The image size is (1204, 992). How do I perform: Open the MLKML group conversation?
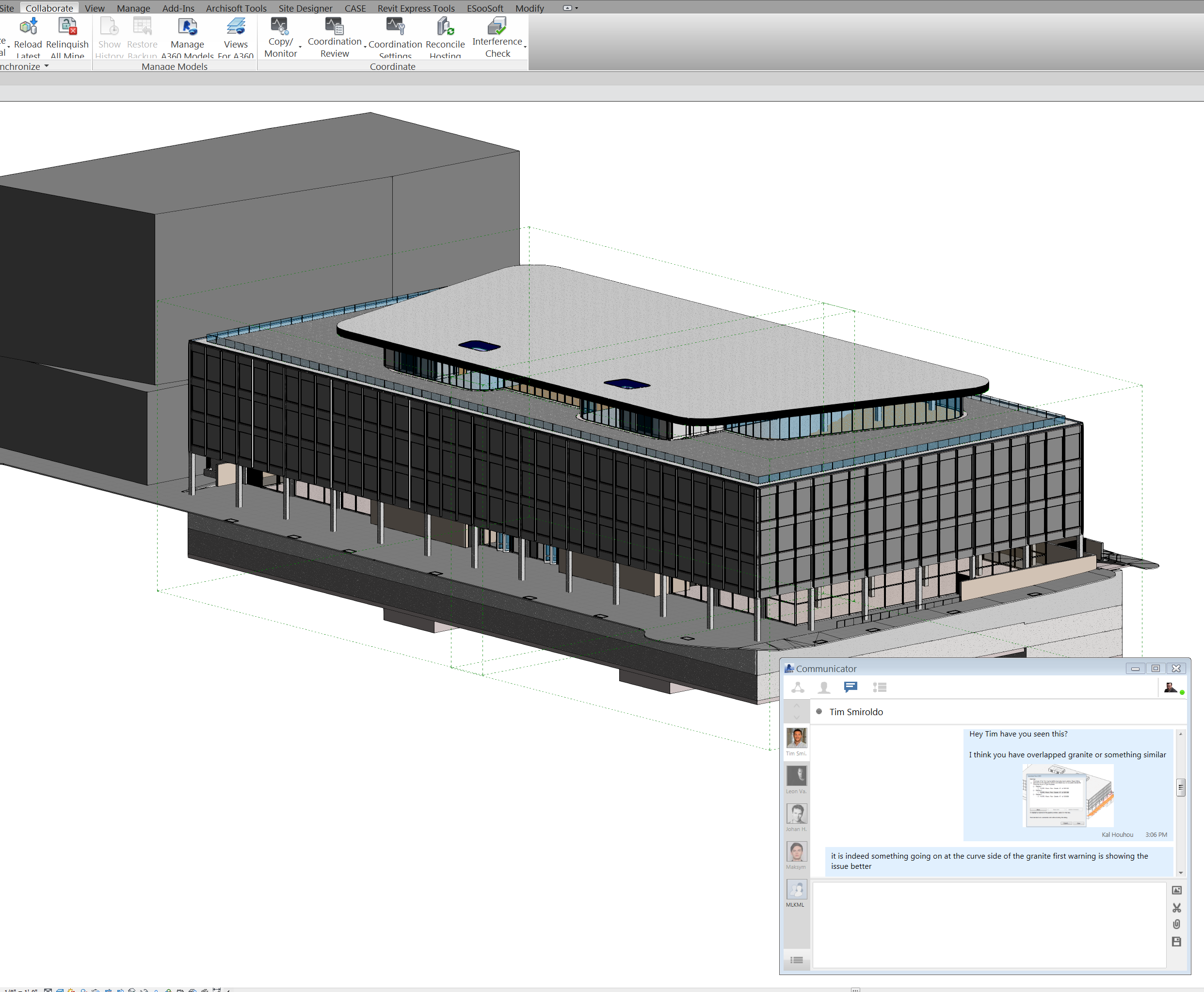(796, 890)
